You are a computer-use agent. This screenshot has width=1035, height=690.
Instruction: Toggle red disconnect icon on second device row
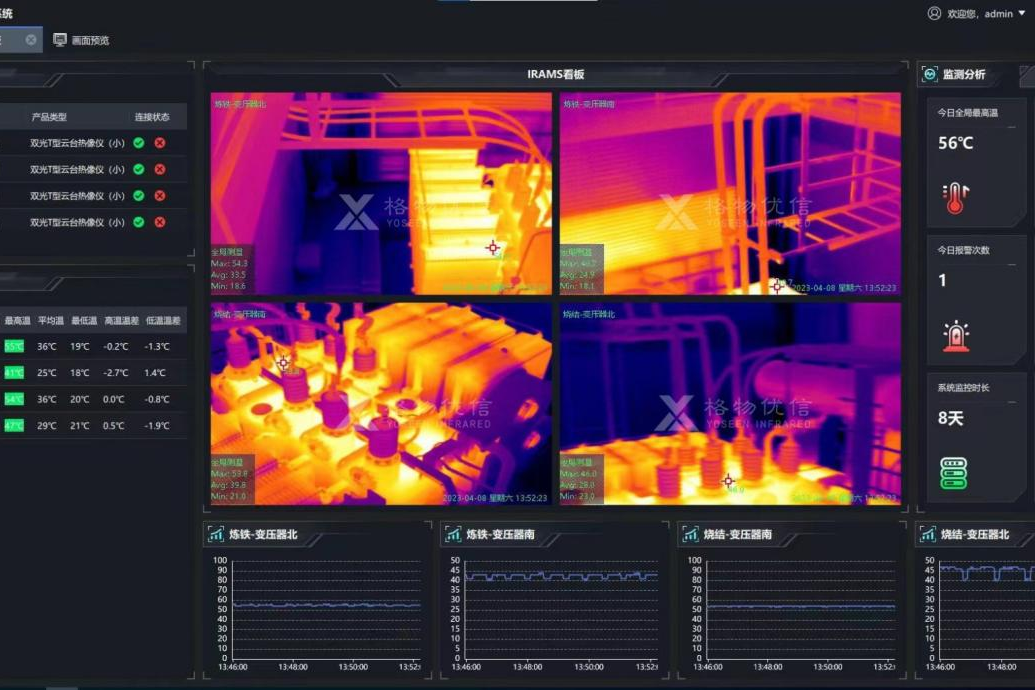point(160,169)
